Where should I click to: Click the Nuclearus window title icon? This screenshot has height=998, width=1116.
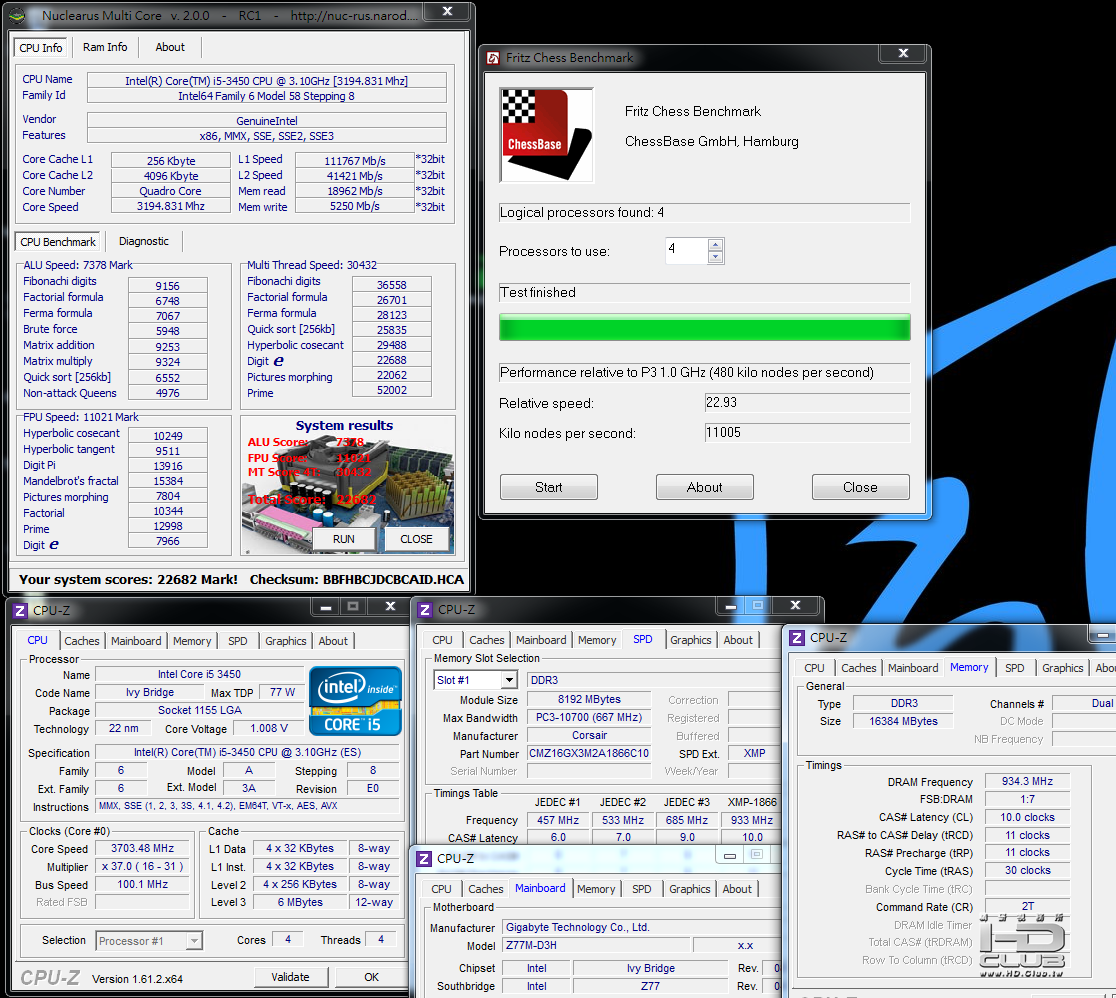[17, 15]
